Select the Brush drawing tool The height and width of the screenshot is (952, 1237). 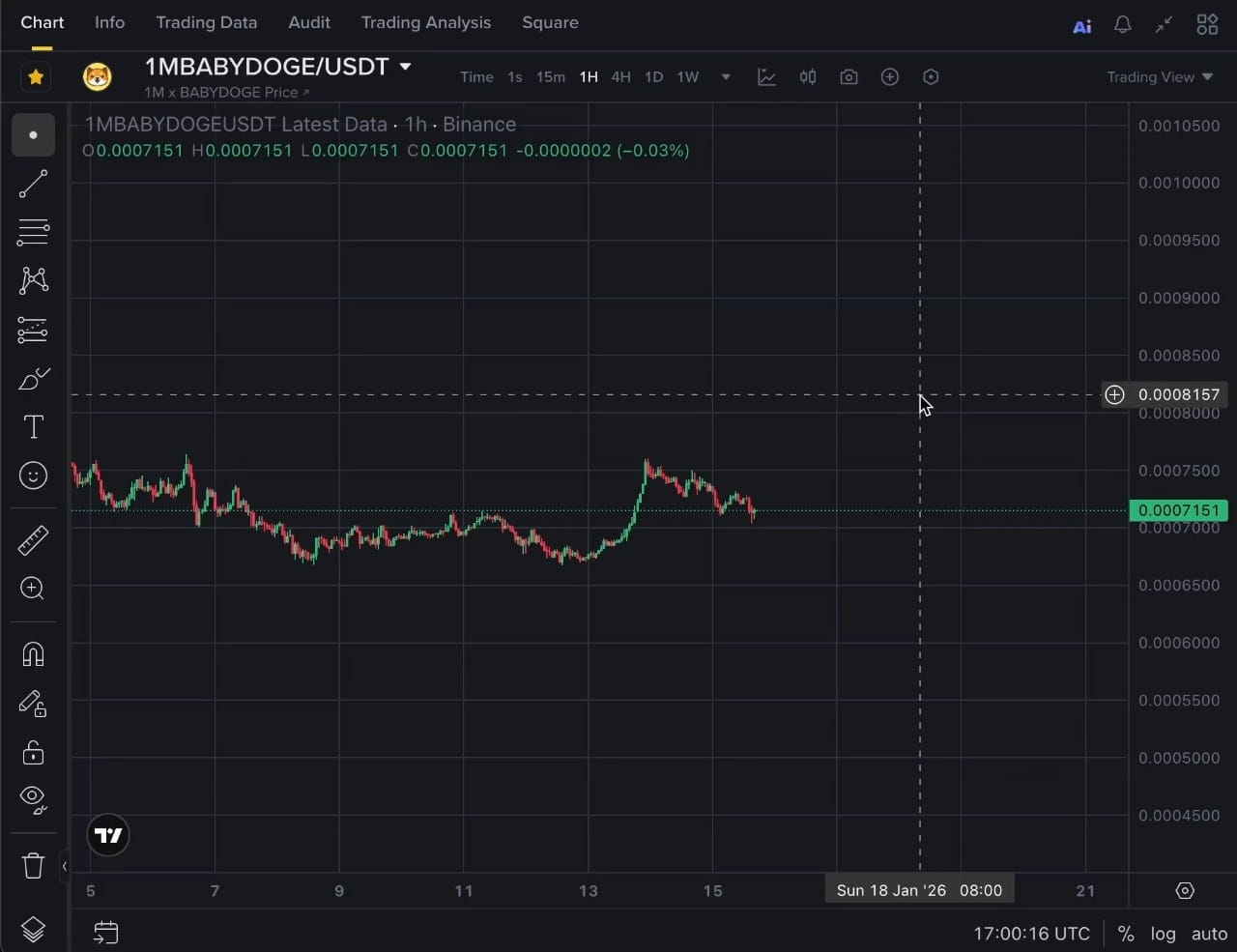pos(33,378)
